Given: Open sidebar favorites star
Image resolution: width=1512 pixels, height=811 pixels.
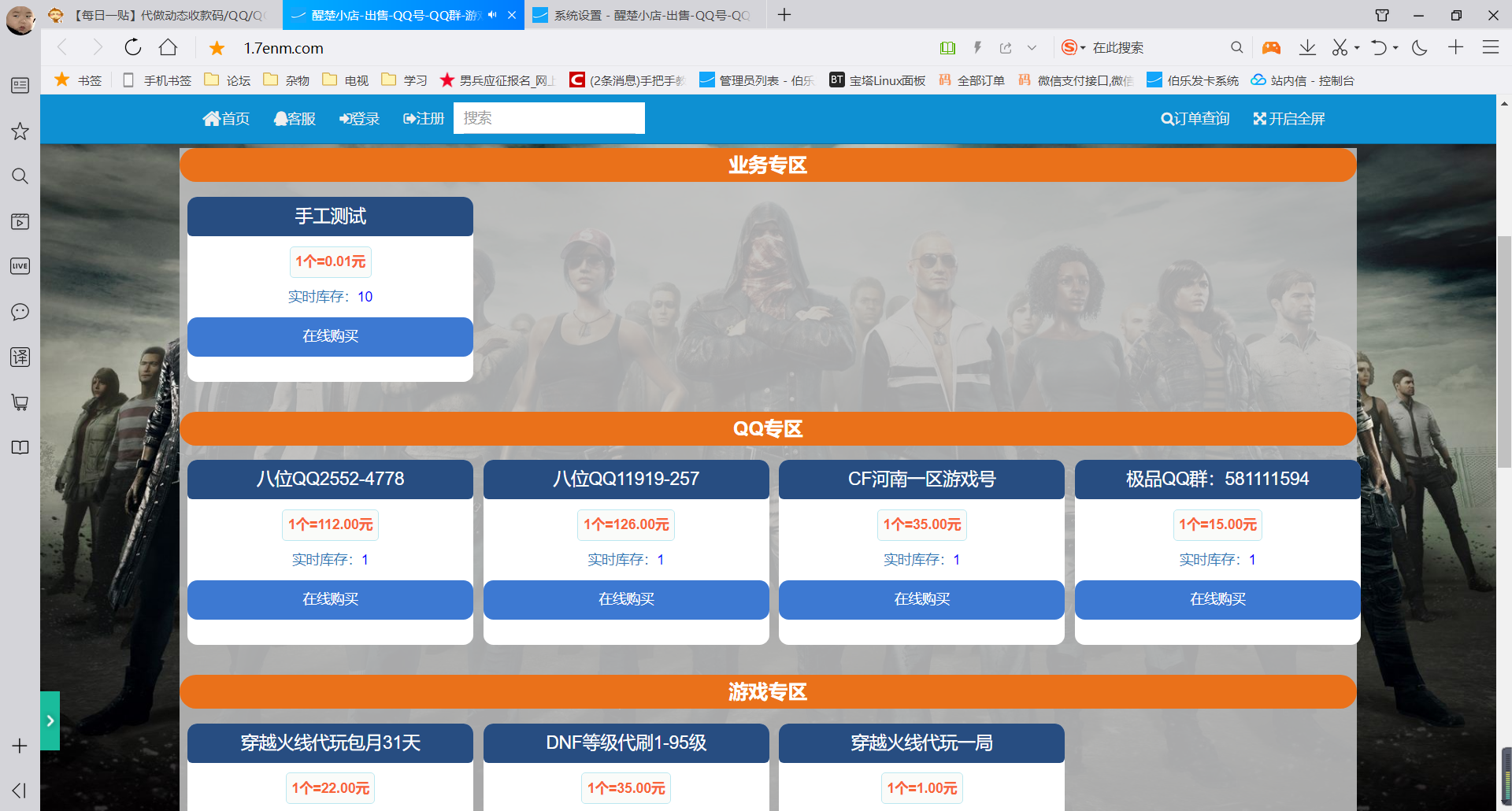Looking at the screenshot, I should coord(20,131).
